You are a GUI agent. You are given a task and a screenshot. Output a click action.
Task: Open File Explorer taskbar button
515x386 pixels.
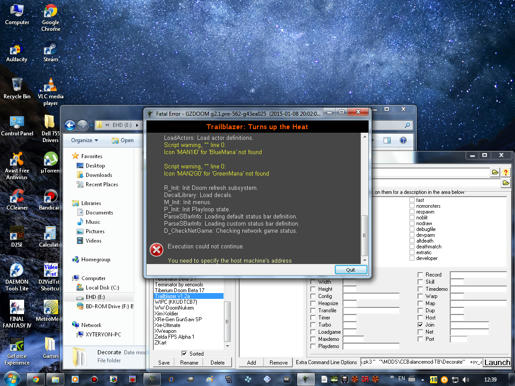tap(55, 379)
